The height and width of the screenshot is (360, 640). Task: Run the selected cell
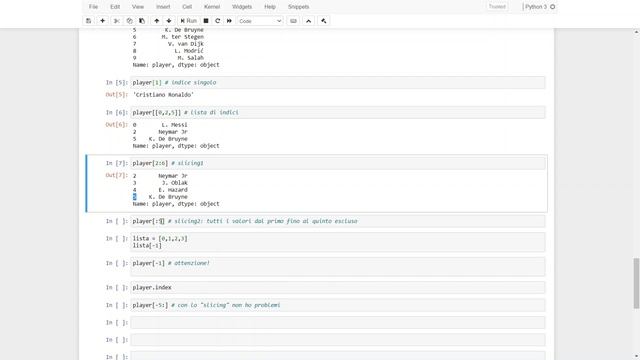189,21
